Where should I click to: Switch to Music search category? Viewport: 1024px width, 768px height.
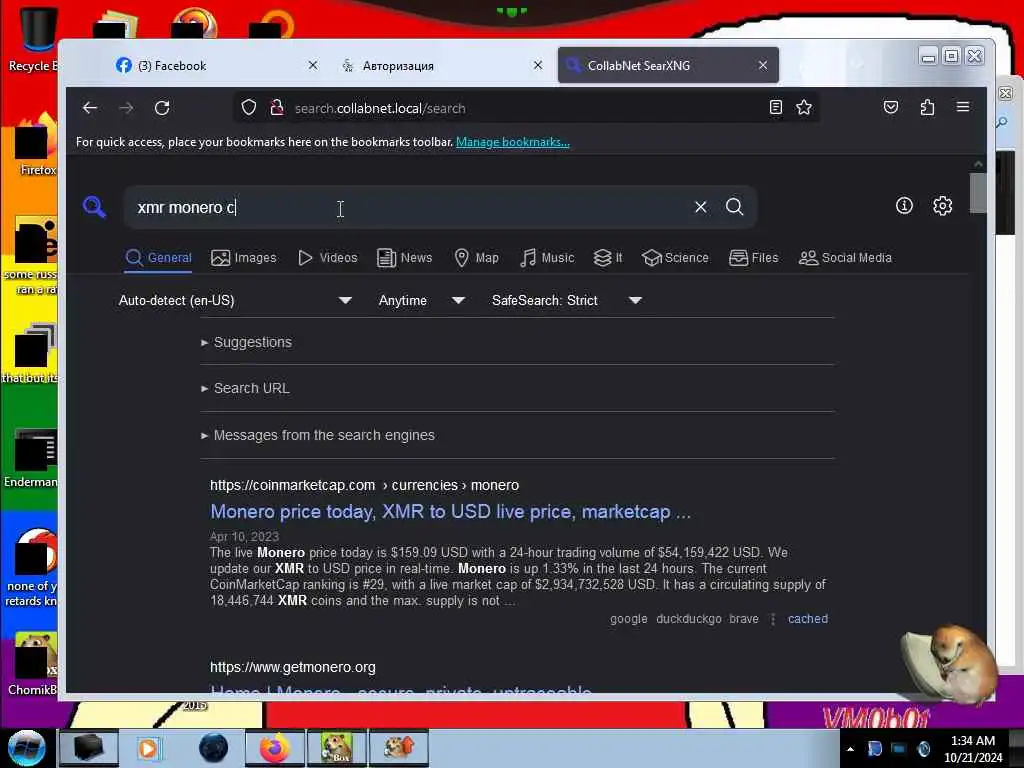(x=547, y=258)
